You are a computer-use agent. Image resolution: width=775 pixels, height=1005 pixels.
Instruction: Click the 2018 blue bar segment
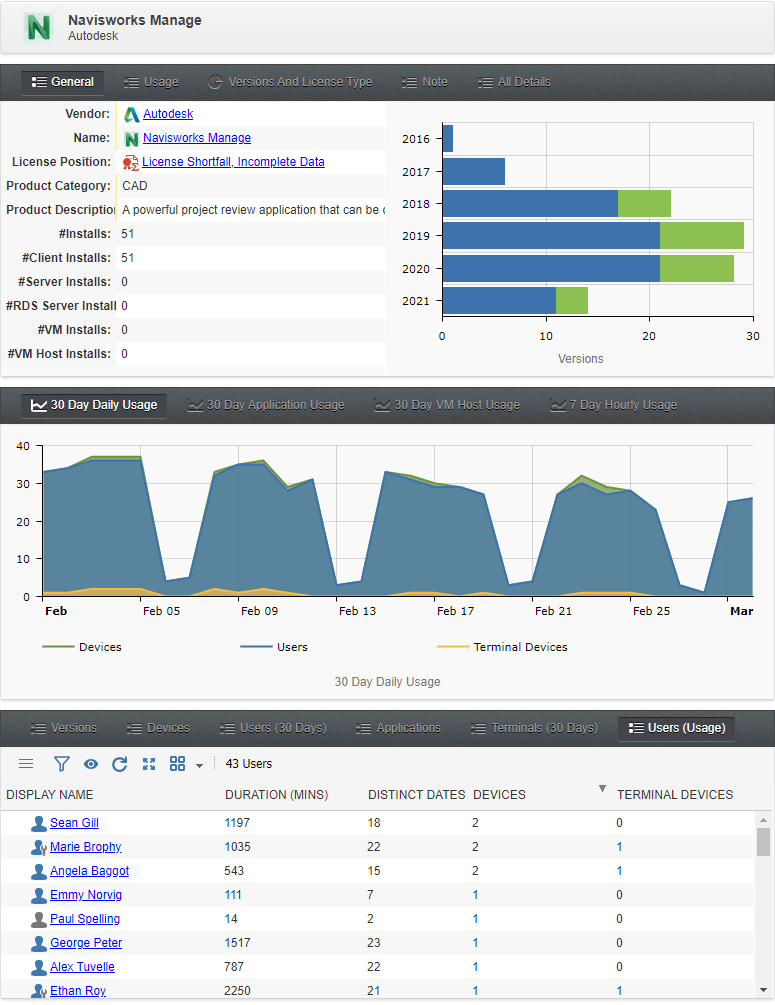[x=530, y=204]
